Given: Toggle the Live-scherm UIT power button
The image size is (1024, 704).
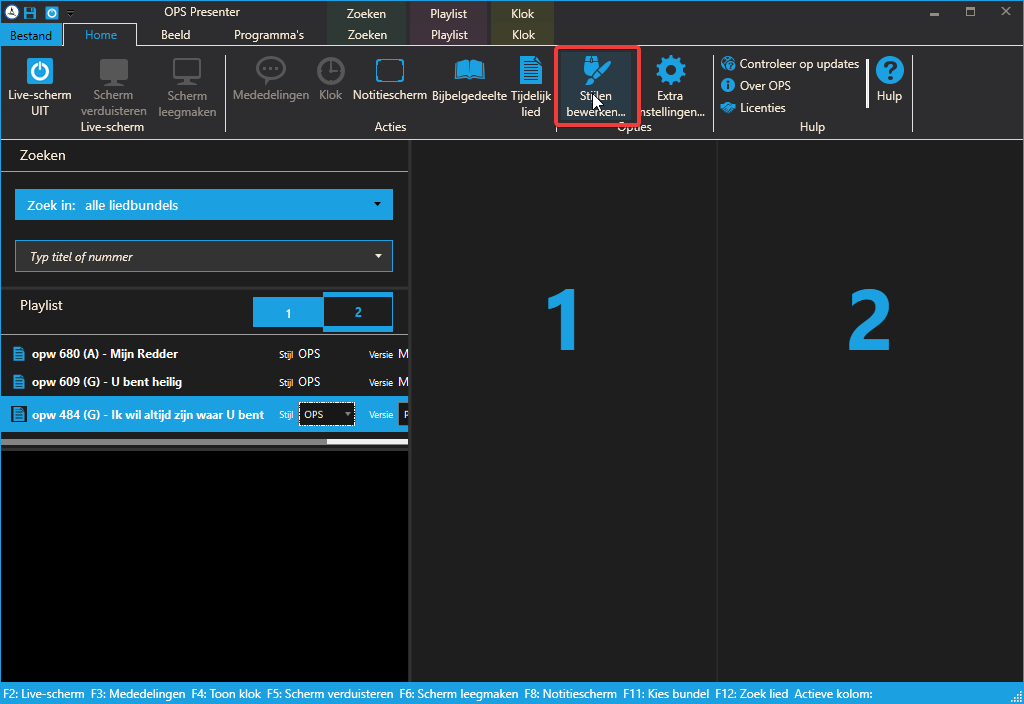Looking at the screenshot, I should [x=40, y=87].
